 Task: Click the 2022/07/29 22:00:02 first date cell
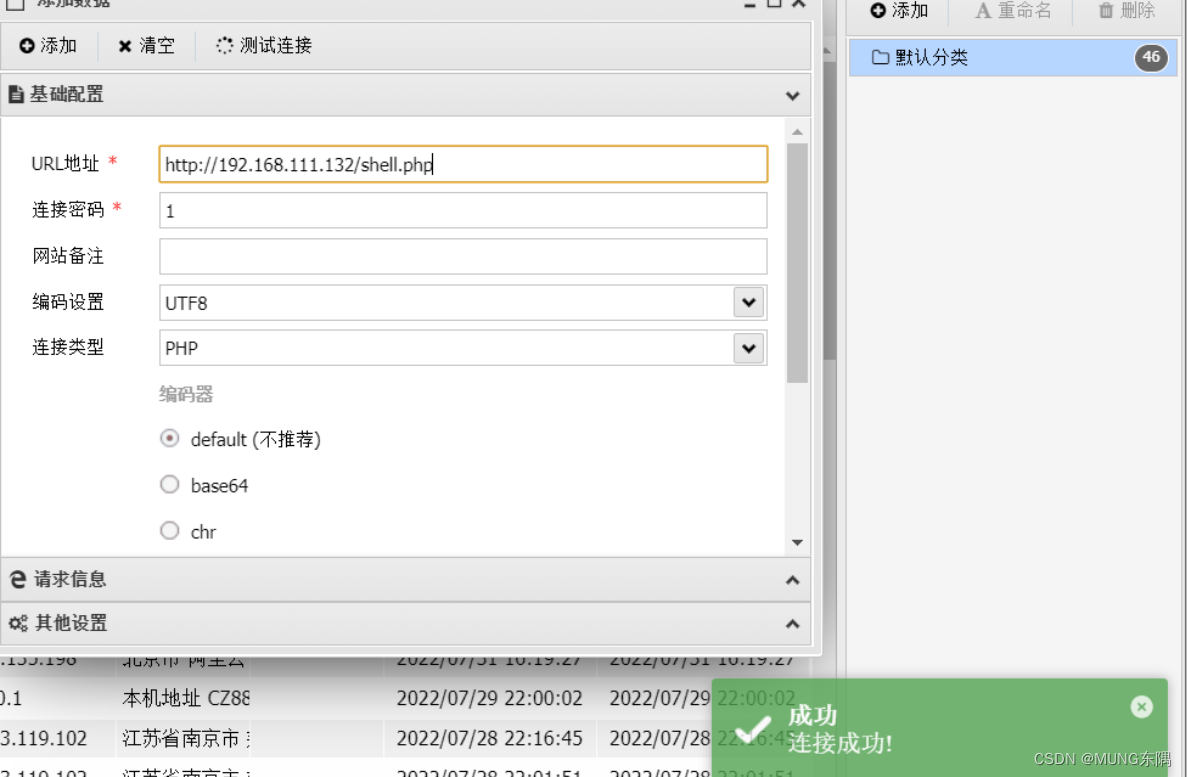tap(489, 698)
